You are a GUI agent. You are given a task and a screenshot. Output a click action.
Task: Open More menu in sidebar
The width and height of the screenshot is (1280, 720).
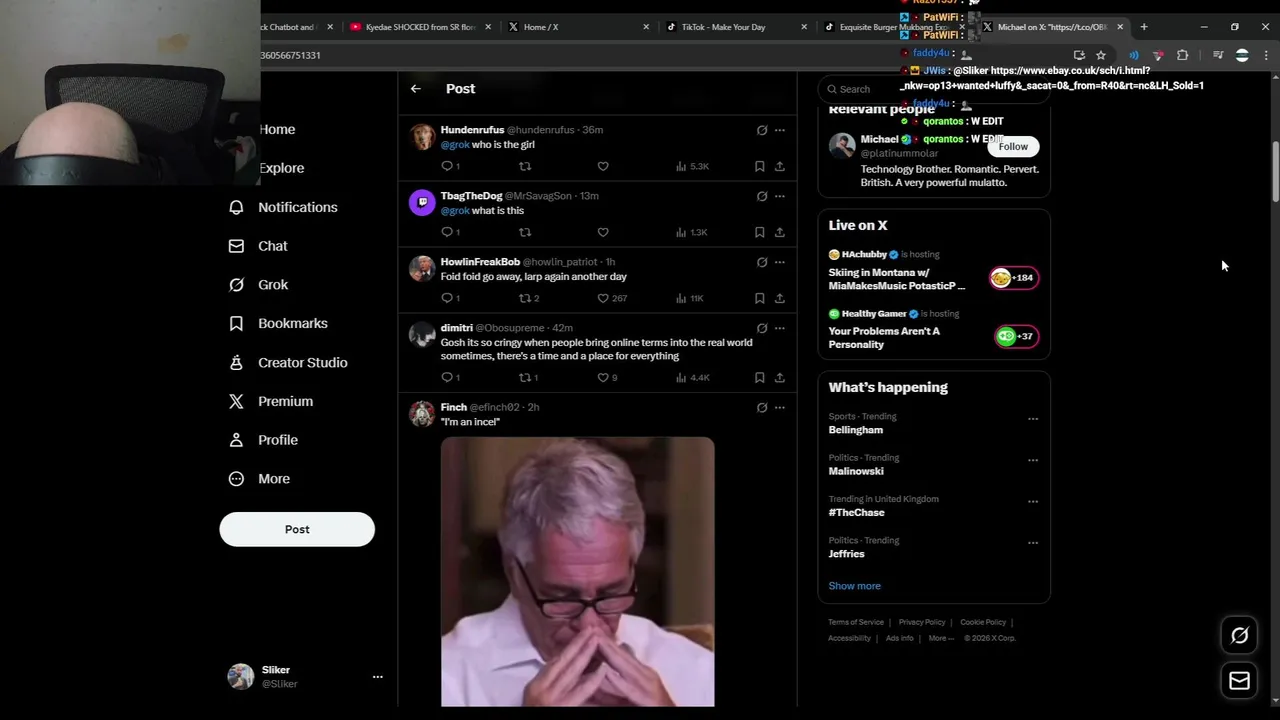coord(259,479)
